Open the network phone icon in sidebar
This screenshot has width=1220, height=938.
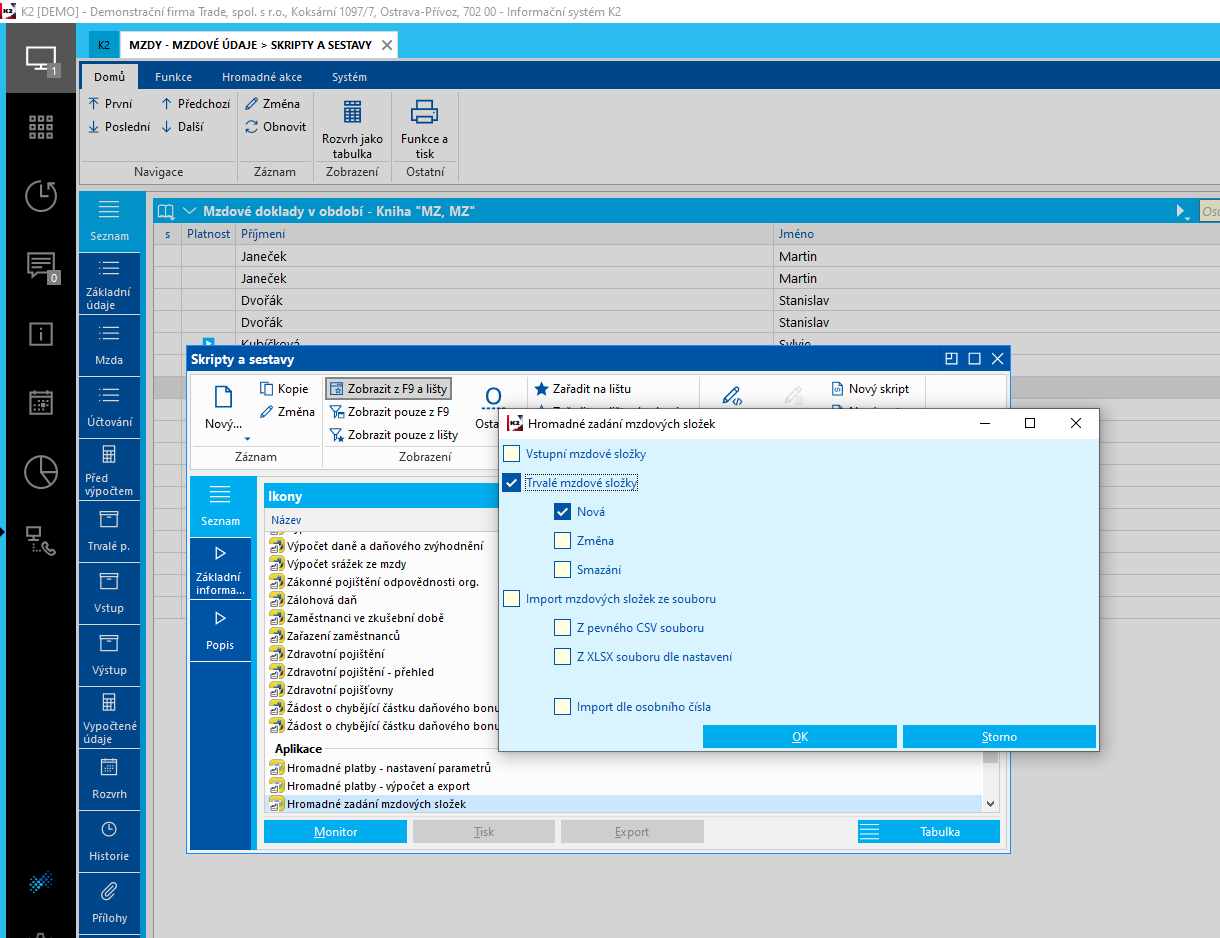tap(41, 541)
